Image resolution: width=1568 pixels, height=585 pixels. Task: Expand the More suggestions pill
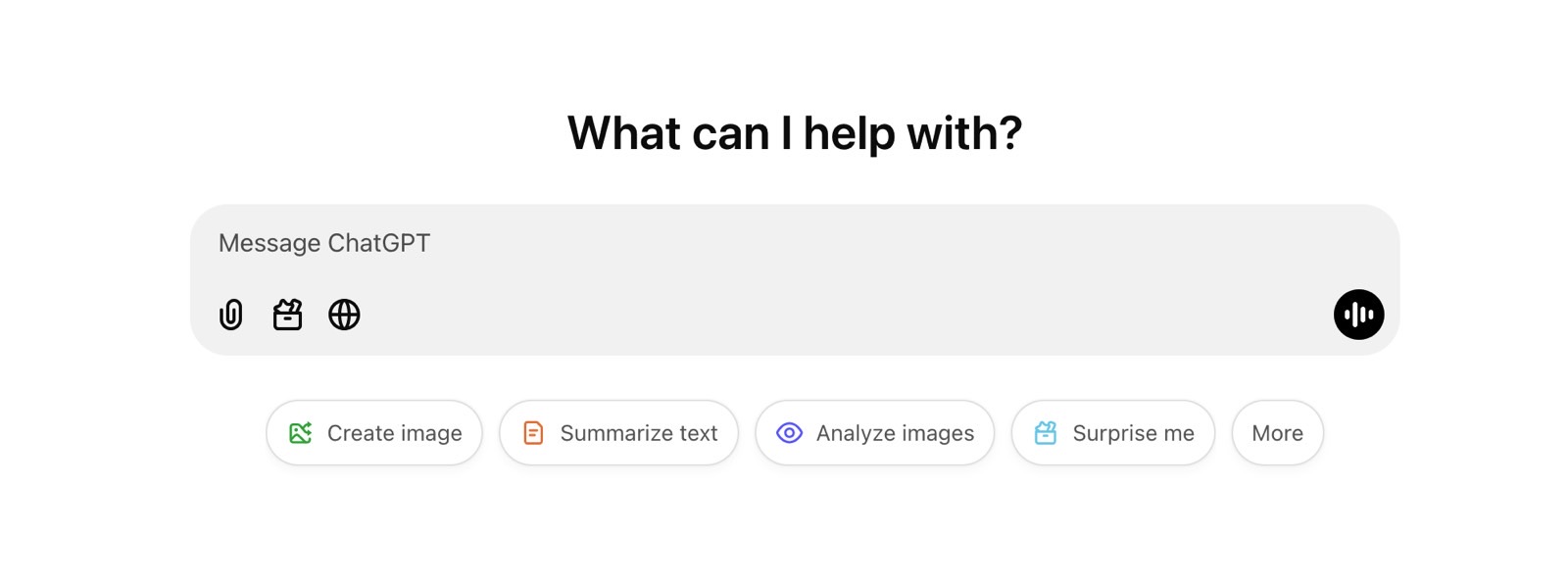pyautogui.click(x=1277, y=433)
